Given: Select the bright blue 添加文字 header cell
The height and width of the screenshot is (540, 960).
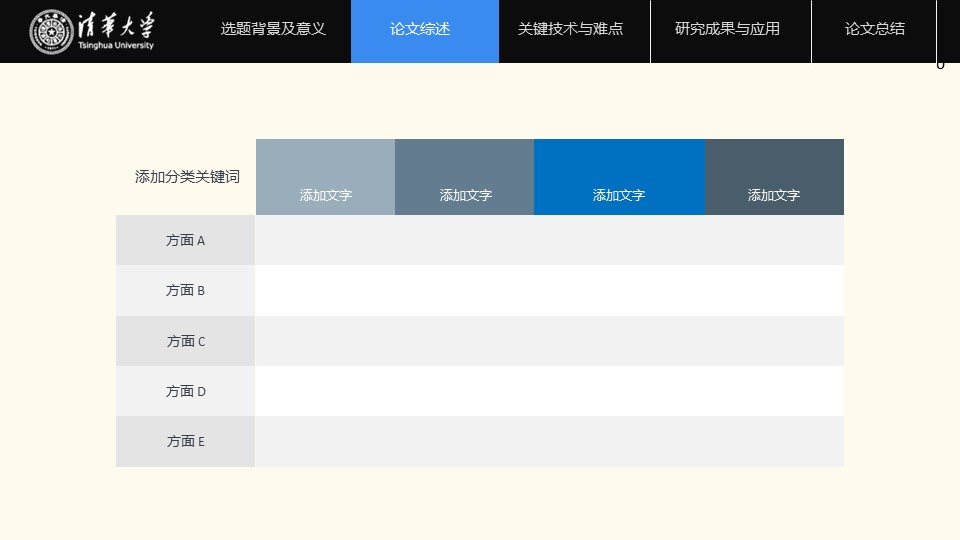Looking at the screenshot, I should point(619,177).
